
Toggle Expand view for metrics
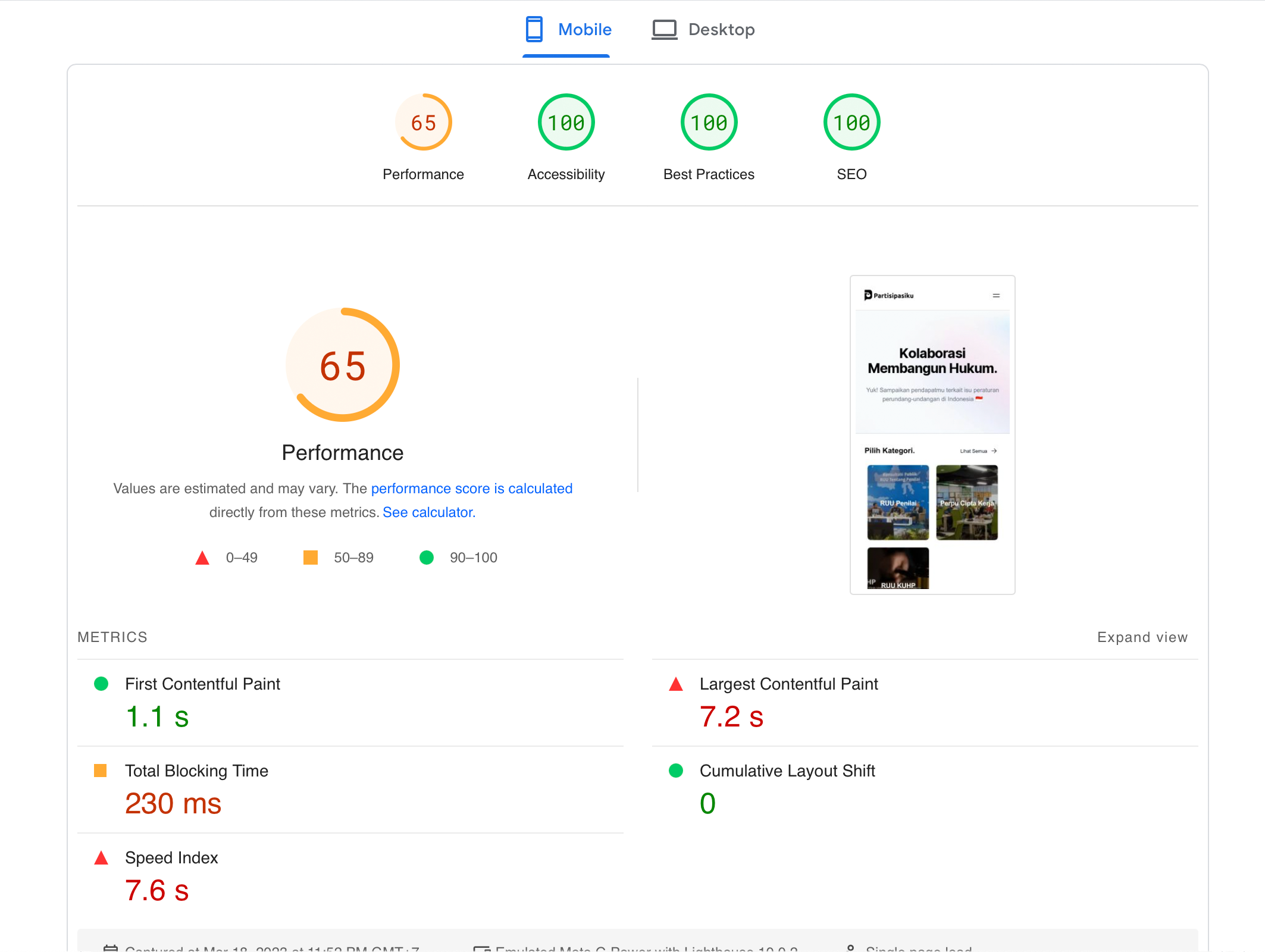(1142, 637)
